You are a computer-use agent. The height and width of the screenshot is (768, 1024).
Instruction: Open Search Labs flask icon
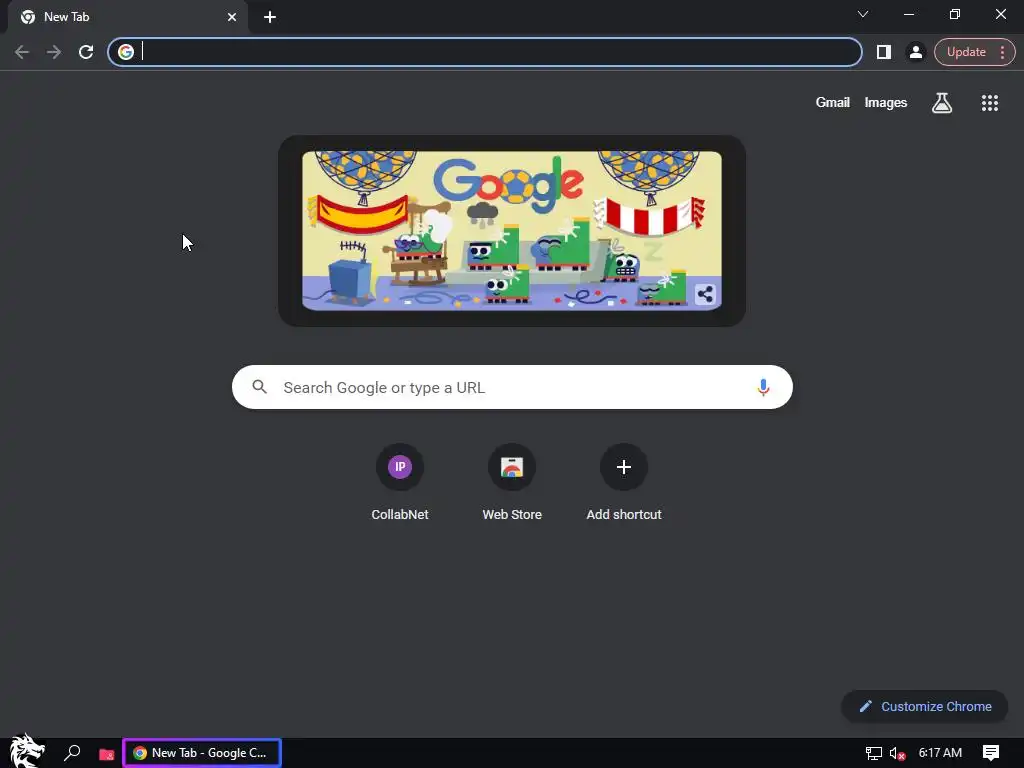(x=942, y=103)
